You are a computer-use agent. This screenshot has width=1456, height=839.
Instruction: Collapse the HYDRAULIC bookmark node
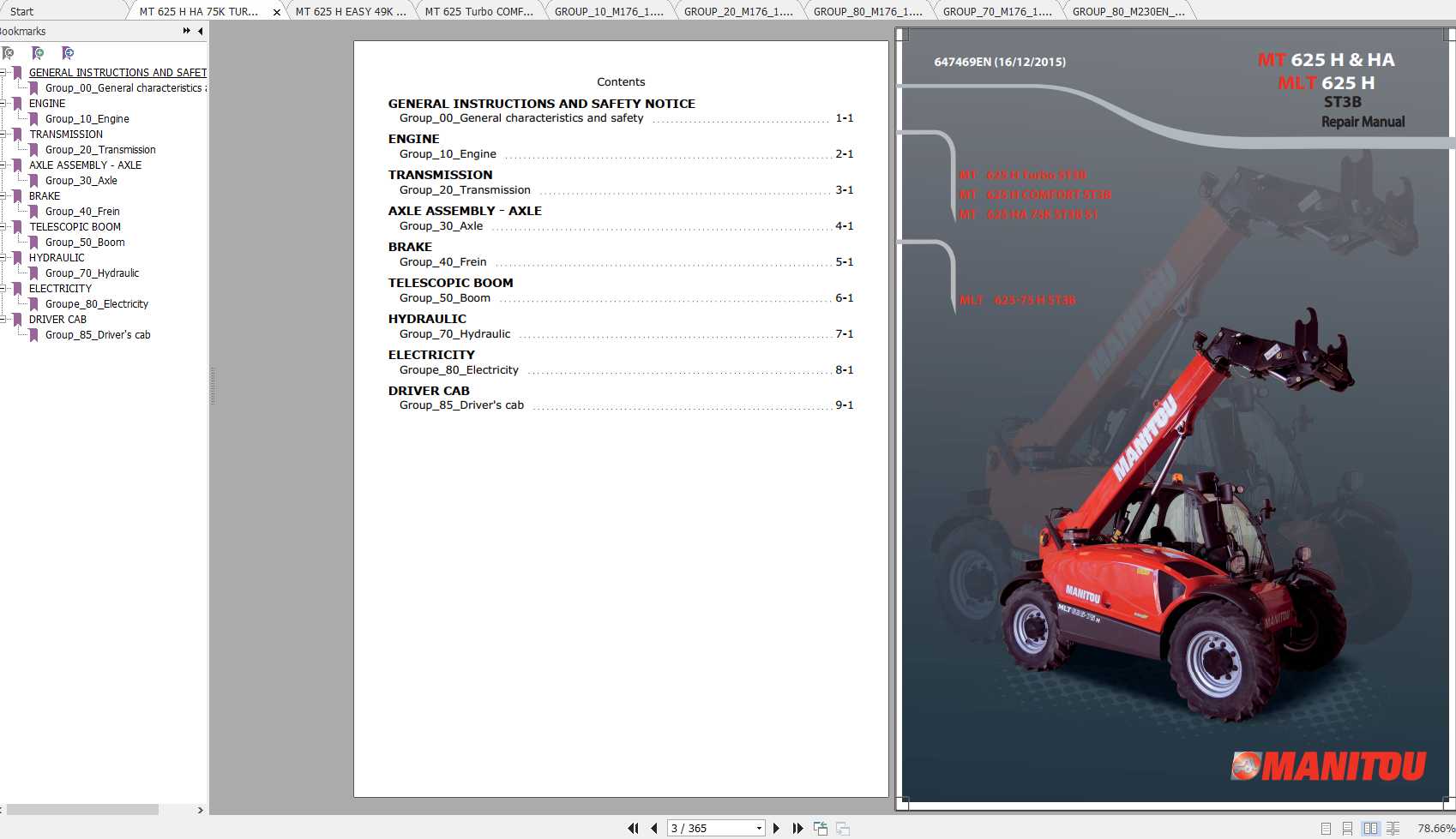pos(3,257)
